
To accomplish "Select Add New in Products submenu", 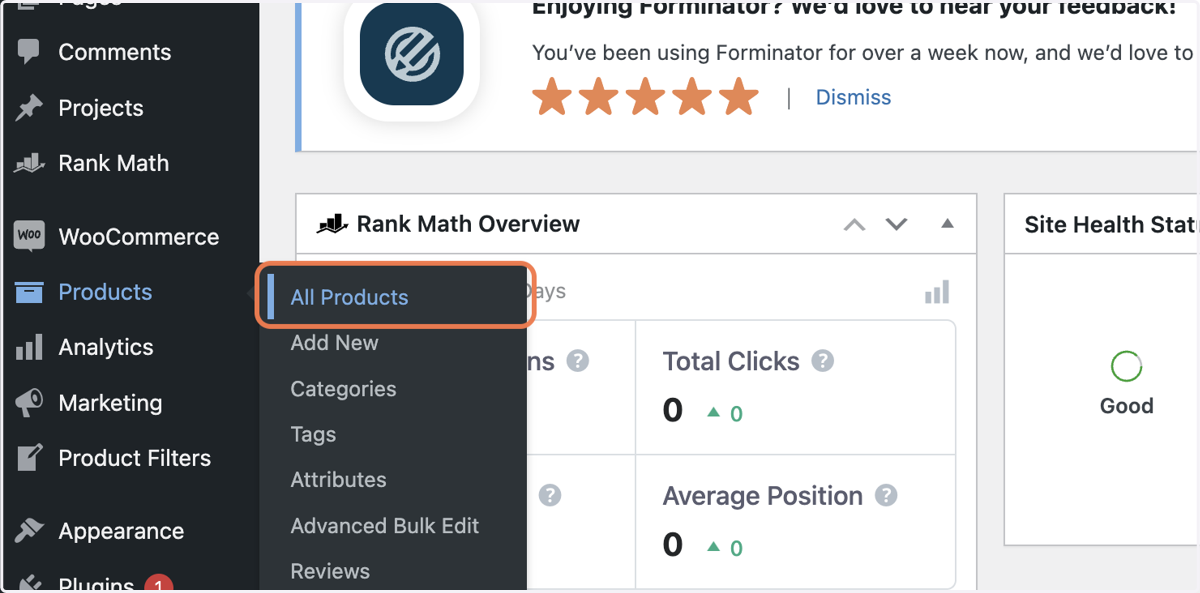I will pyautogui.click(x=334, y=343).
